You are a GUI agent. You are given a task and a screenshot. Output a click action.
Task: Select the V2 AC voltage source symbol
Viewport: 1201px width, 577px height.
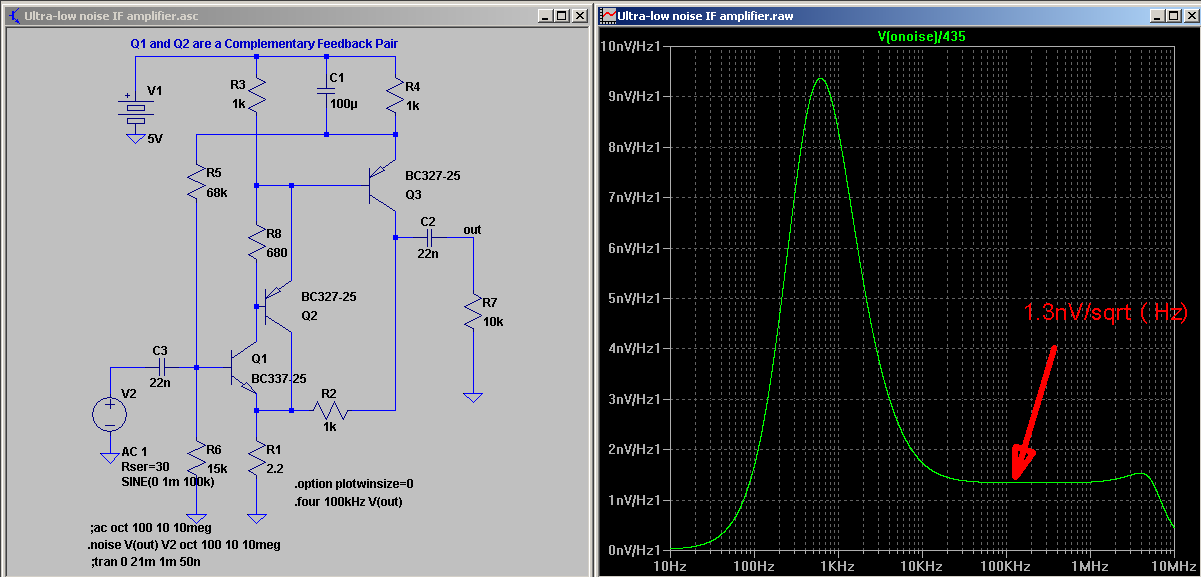110,413
